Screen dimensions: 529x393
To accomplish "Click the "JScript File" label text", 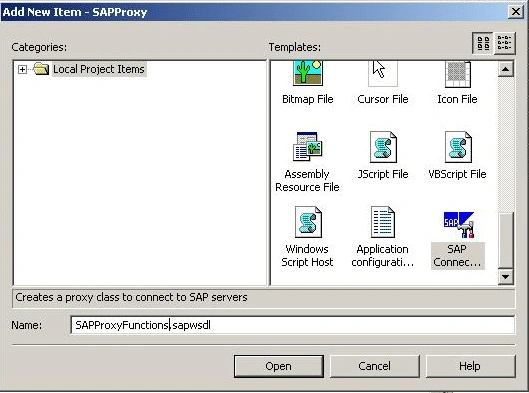I will point(383,174).
